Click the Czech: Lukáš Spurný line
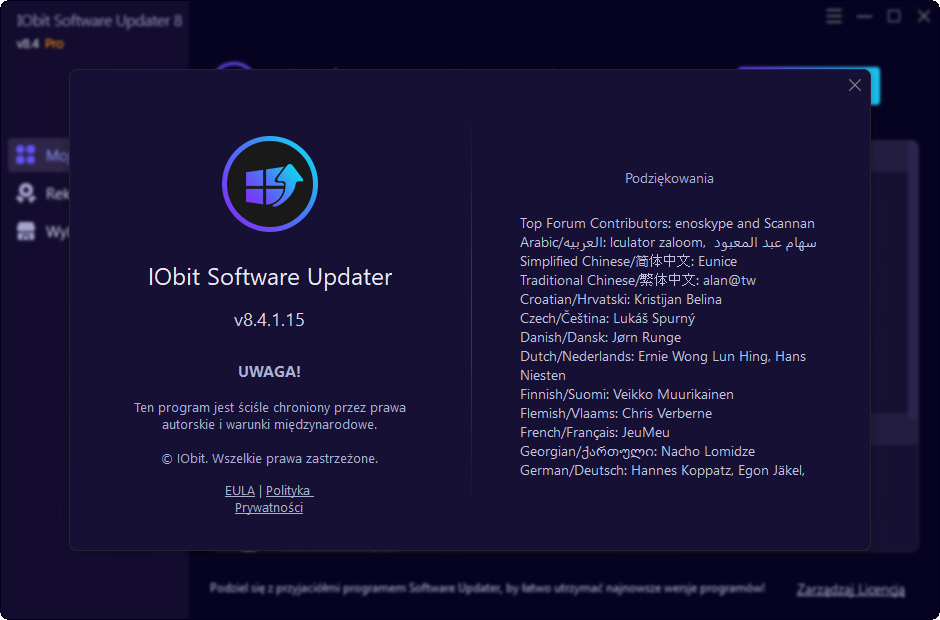Screen dimensions: 940x620 [x=607, y=318]
